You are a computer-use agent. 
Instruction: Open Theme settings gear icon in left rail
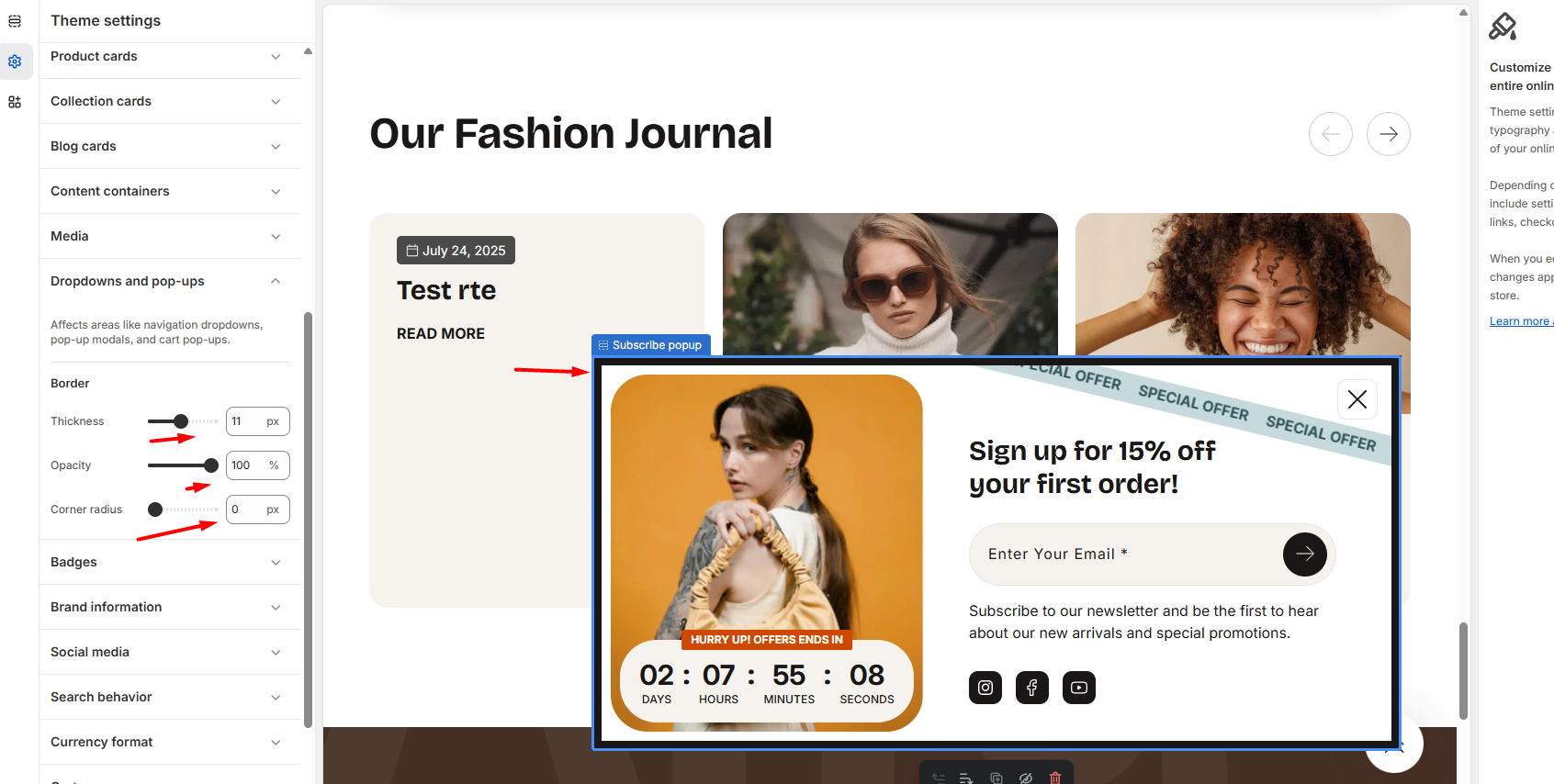(15, 62)
